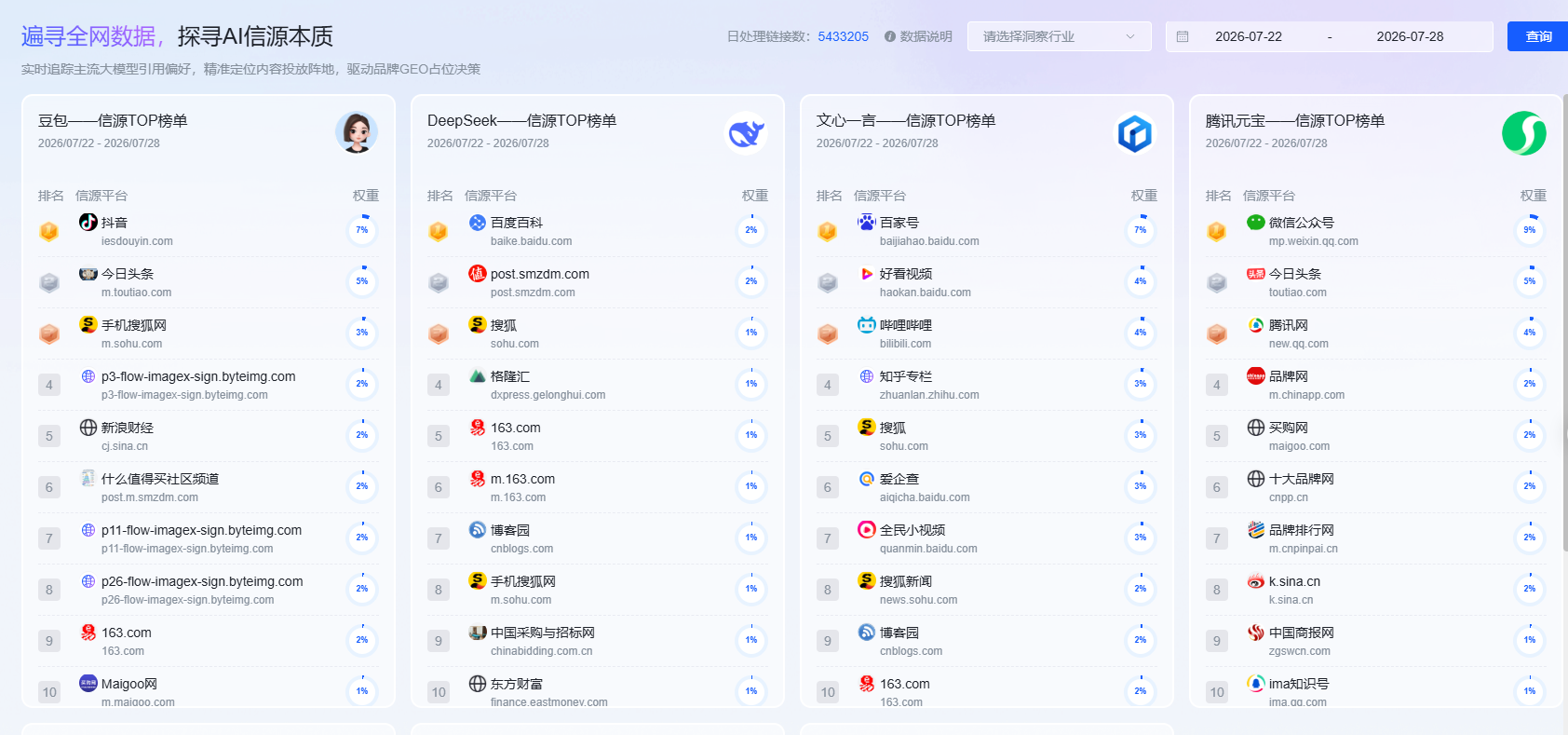Click the zhuanlan.zhihu.com domain text
Viewport: 1568px width, 735px height.
(929, 395)
